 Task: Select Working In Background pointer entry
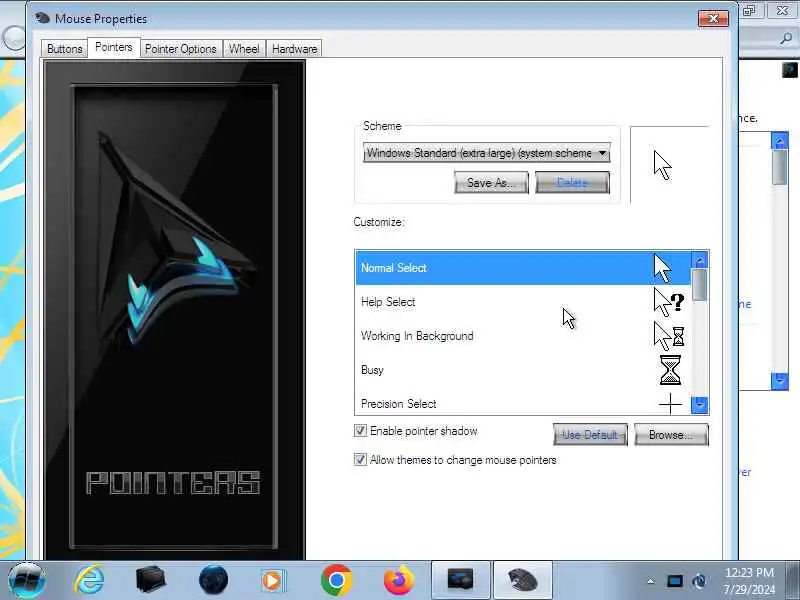(523, 336)
